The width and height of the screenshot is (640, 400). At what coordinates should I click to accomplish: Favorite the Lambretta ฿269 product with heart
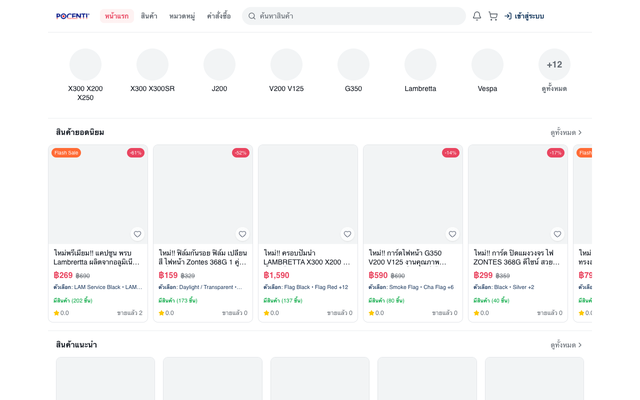(x=138, y=234)
